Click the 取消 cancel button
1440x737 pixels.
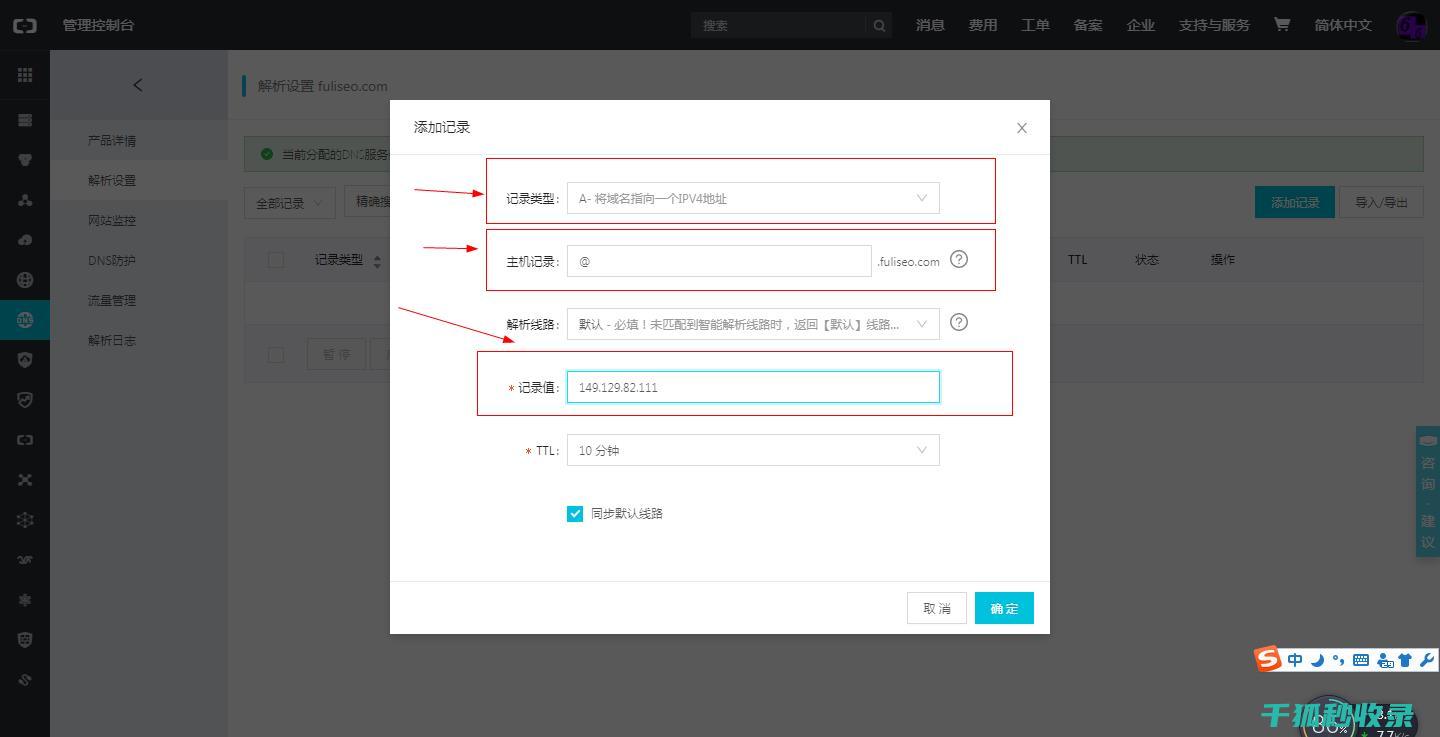pyautogui.click(x=937, y=608)
